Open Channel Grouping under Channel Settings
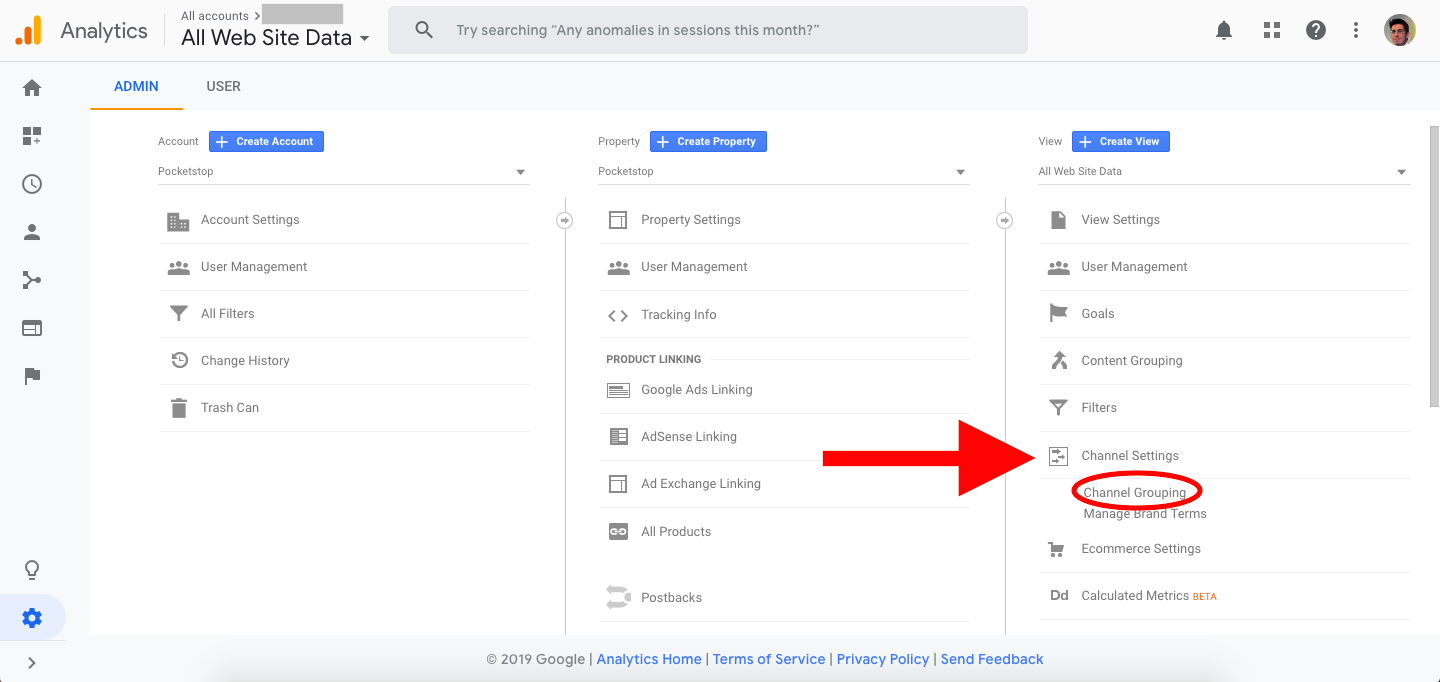This screenshot has width=1440, height=682. 1135,490
